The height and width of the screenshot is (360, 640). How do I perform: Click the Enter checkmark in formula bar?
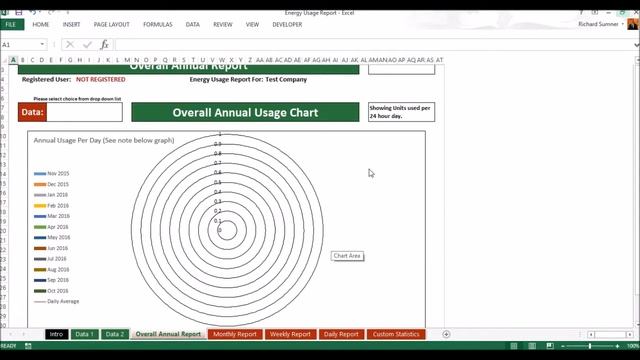click(x=87, y=44)
